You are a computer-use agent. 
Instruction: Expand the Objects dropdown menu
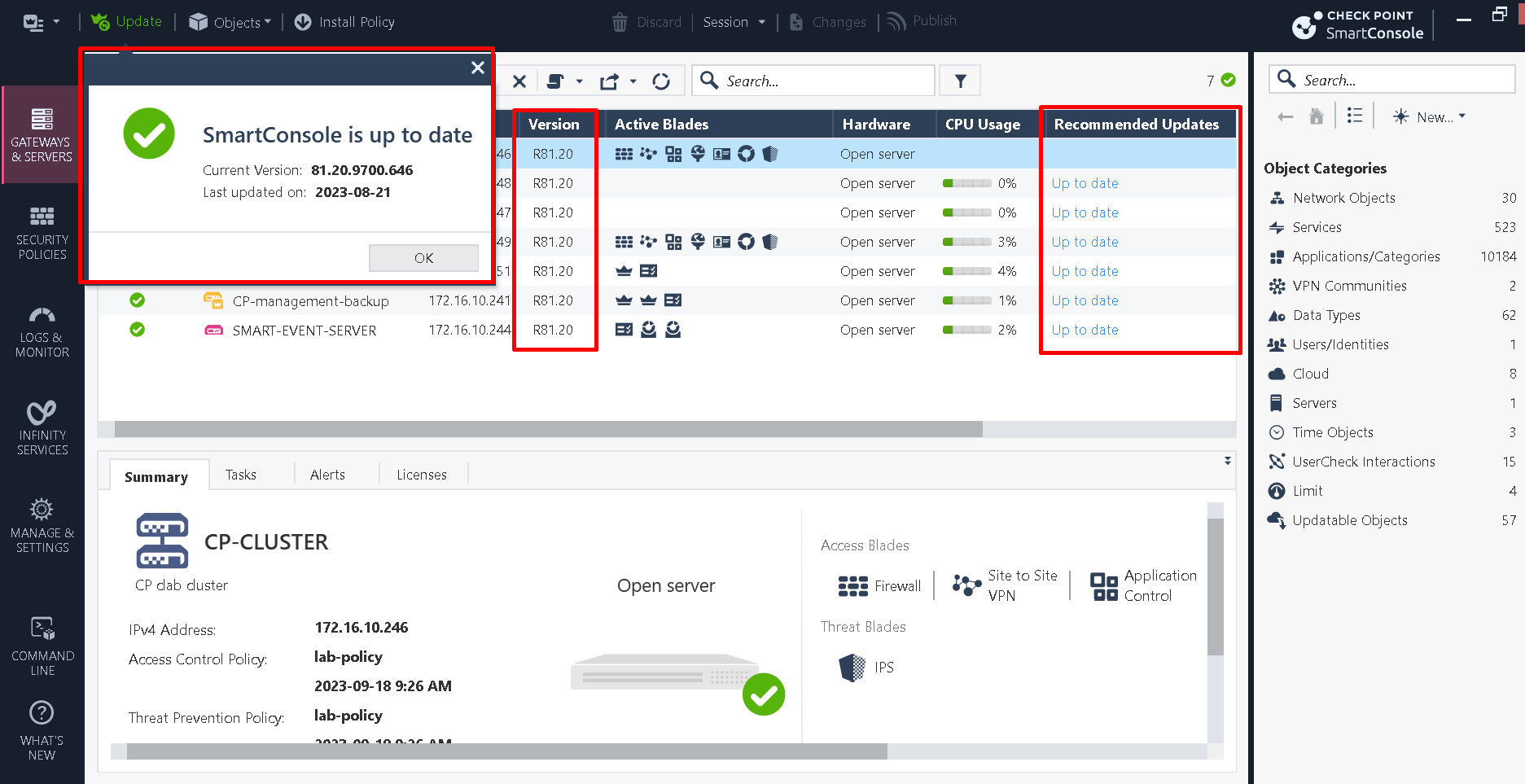tap(230, 22)
